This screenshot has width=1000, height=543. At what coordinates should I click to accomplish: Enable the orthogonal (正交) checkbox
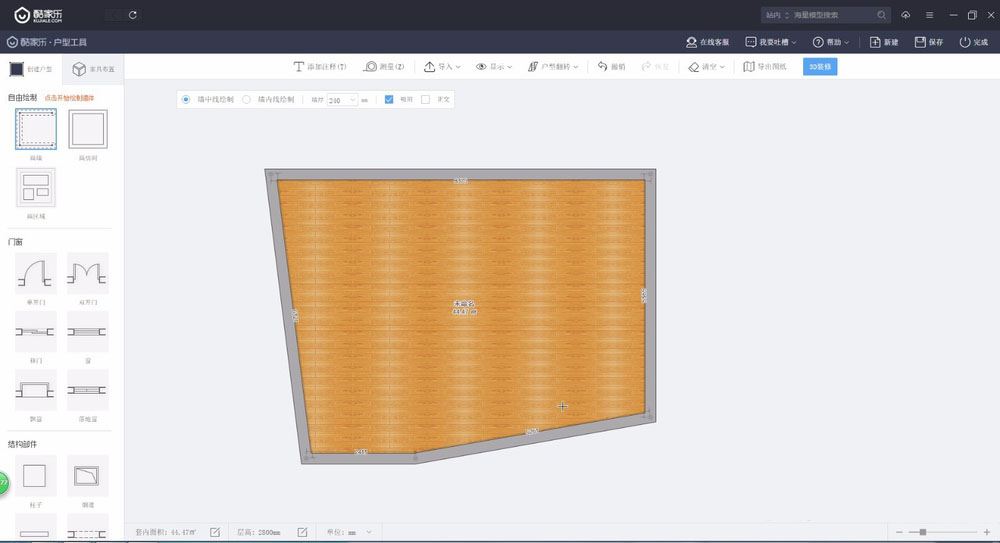[x=425, y=100]
